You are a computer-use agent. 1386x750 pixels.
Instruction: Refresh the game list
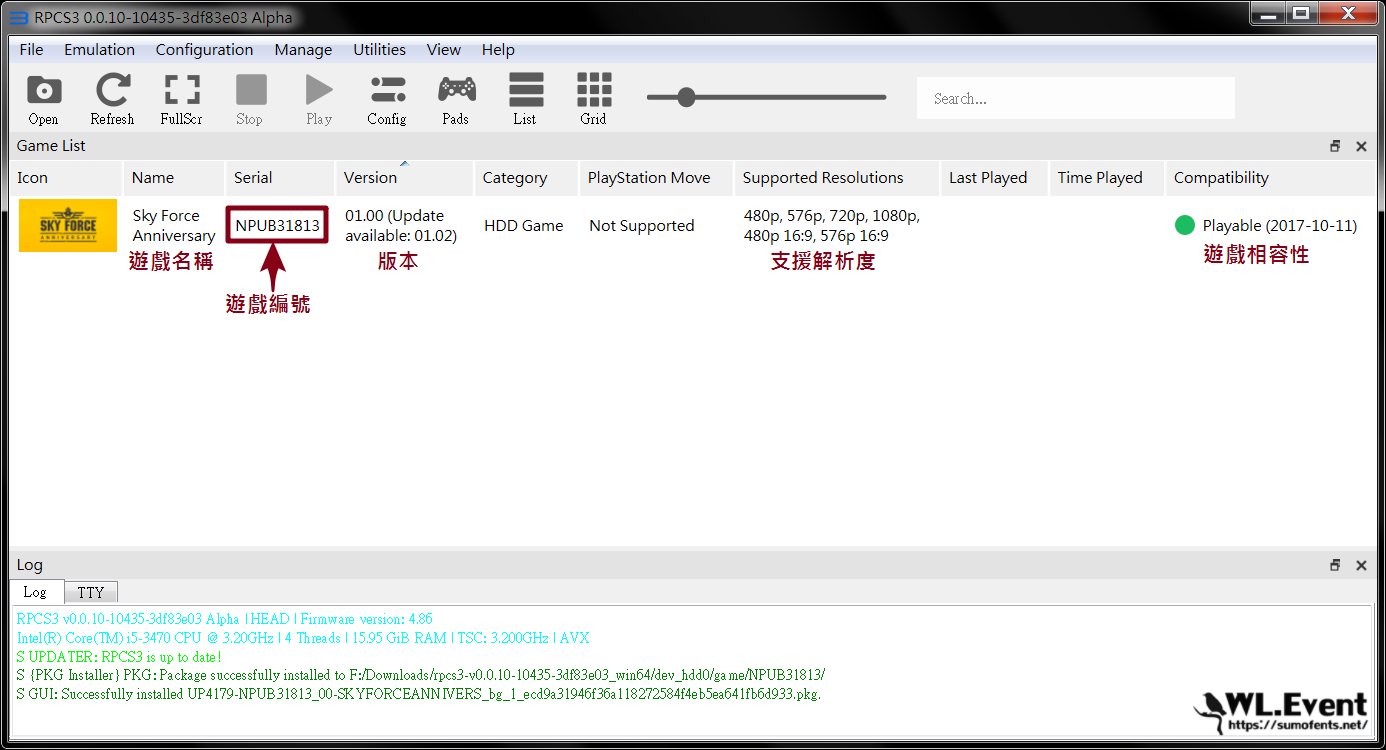pos(112,99)
